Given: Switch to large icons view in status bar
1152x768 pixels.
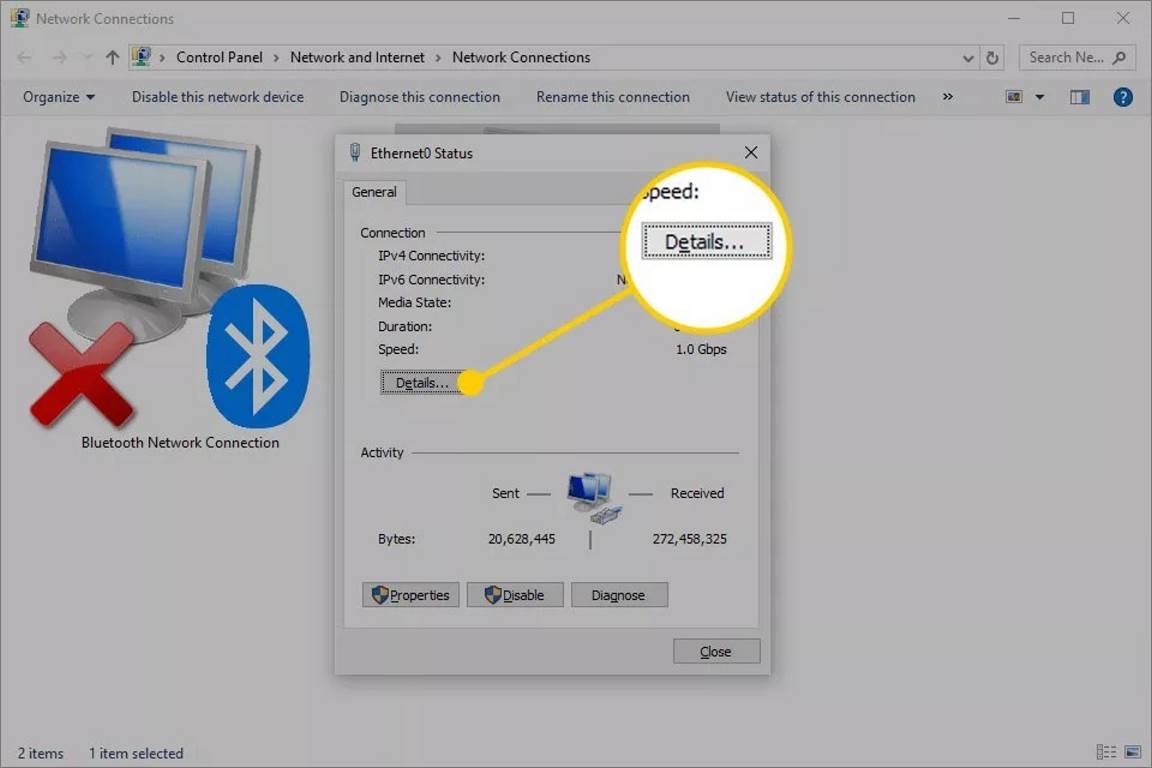Looking at the screenshot, I should point(1132,752).
